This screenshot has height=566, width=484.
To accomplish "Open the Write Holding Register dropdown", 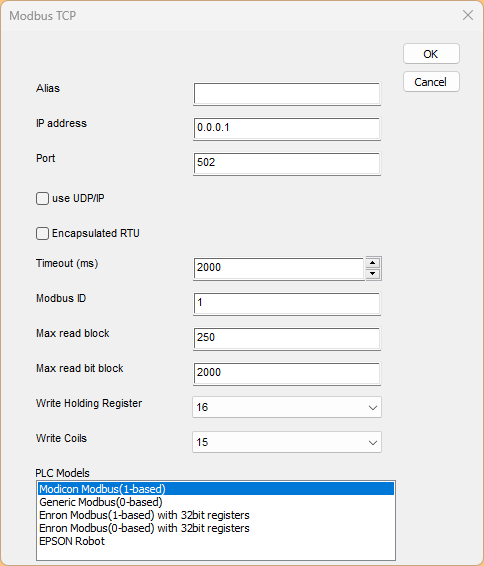I will click(287, 407).
